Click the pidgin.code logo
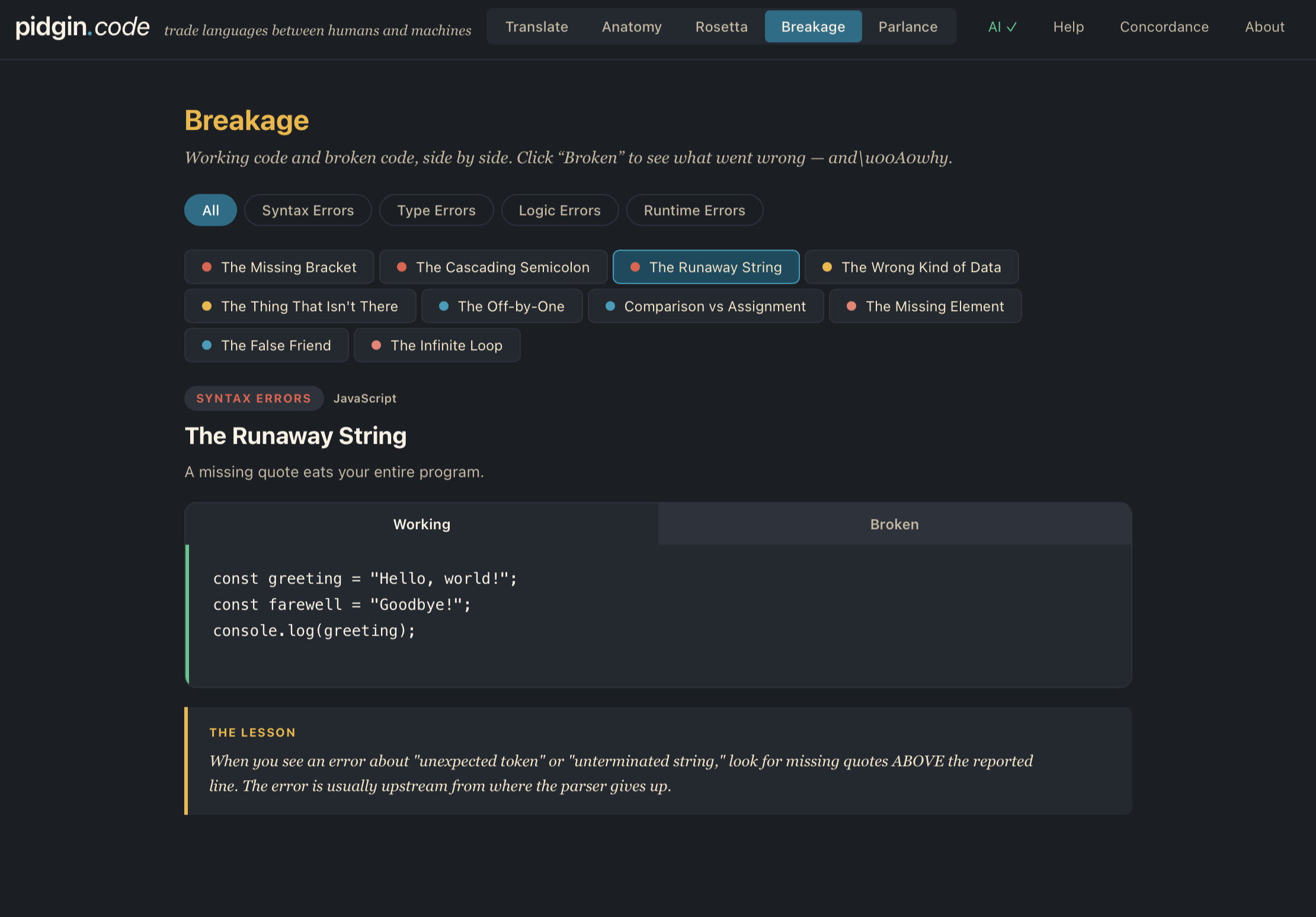Screen dimensions: 1316x917 click(x=81, y=27)
